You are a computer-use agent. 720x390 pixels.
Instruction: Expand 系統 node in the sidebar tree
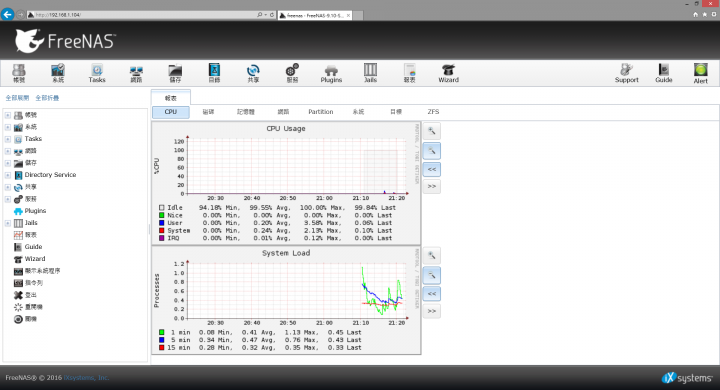pyautogui.click(x=8, y=127)
